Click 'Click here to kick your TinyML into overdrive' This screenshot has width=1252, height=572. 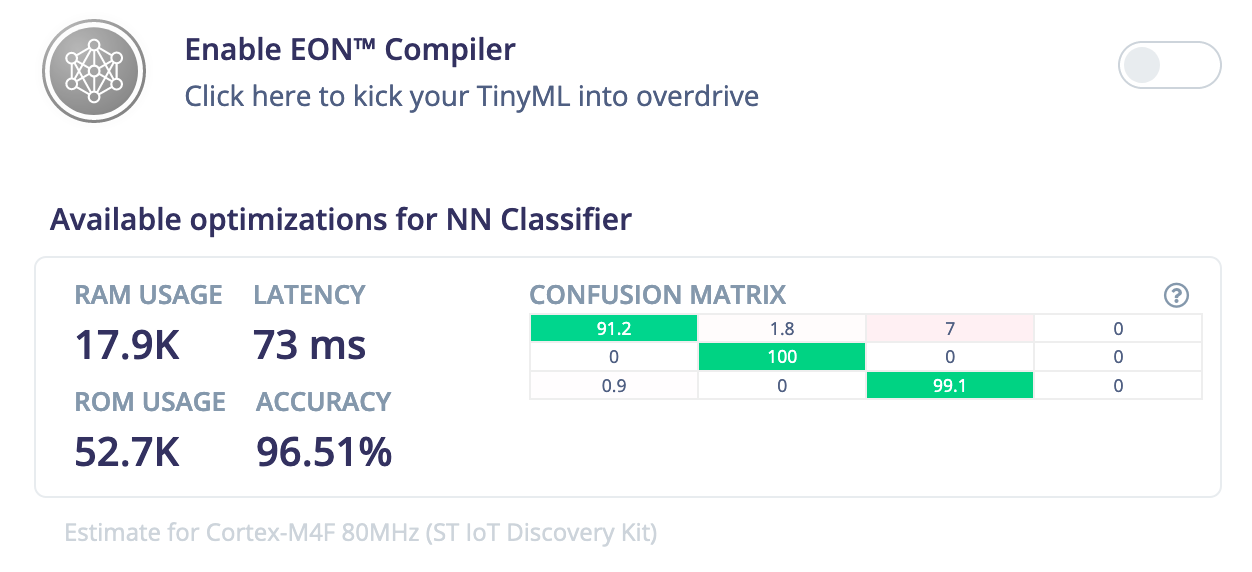pyautogui.click(x=471, y=96)
